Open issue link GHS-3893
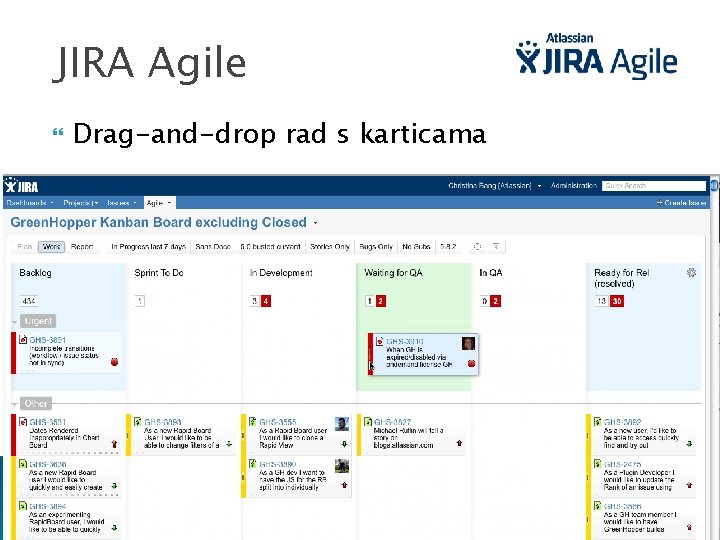Viewport: 720px width, 540px height. (163, 422)
